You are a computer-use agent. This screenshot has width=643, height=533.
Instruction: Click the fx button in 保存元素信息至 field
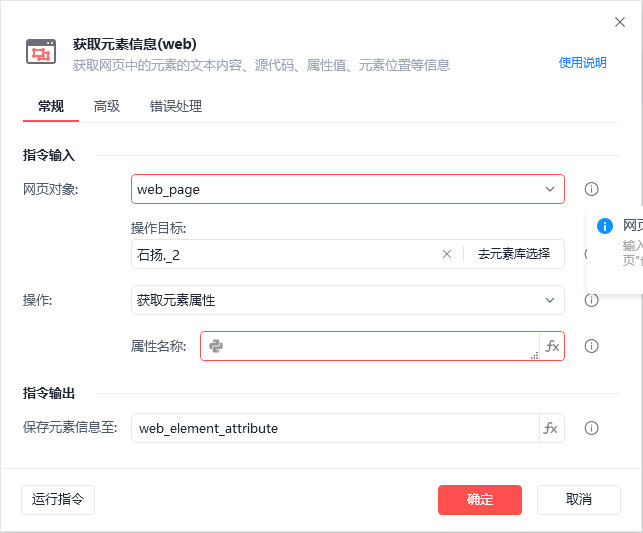551,428
